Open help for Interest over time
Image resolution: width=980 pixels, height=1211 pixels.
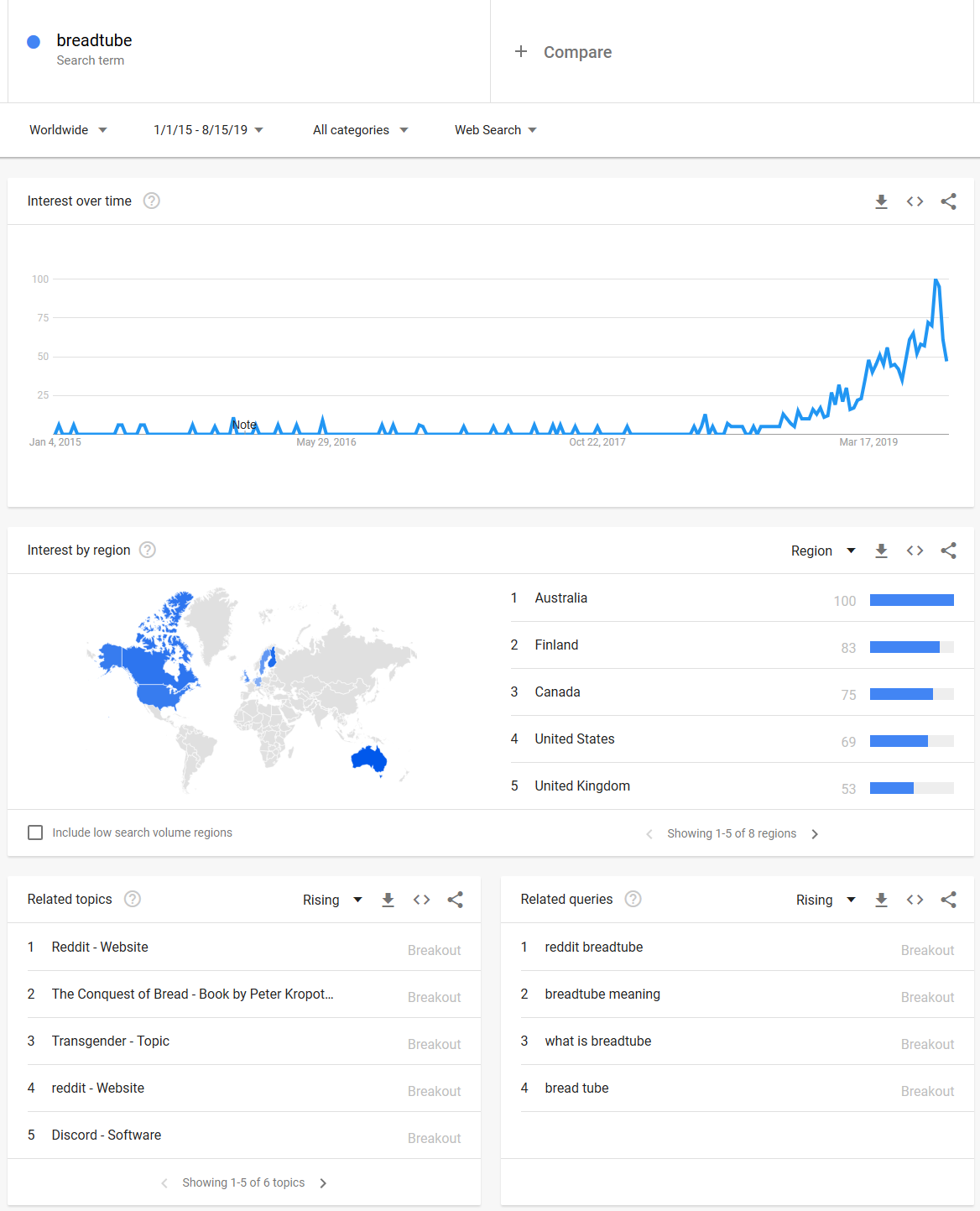click(151, 201)
